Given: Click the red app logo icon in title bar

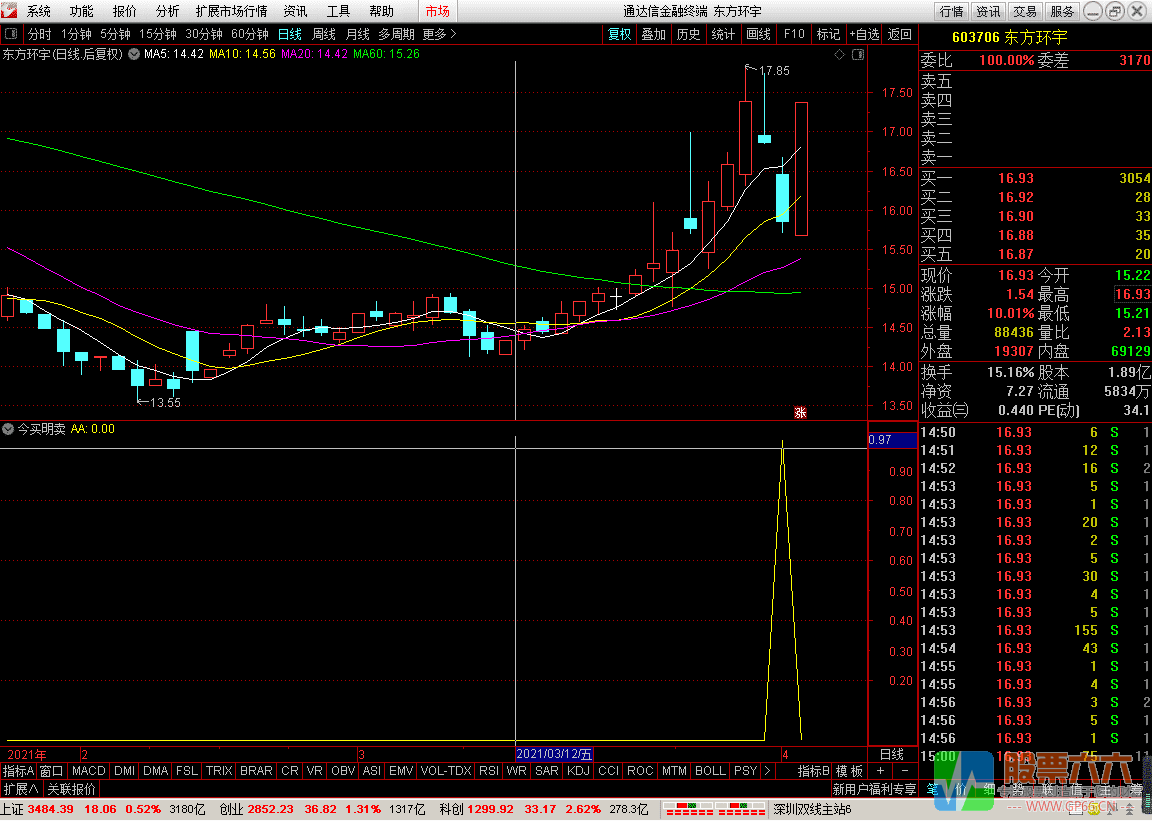Looking at the screenshot, I should point(11,11).
